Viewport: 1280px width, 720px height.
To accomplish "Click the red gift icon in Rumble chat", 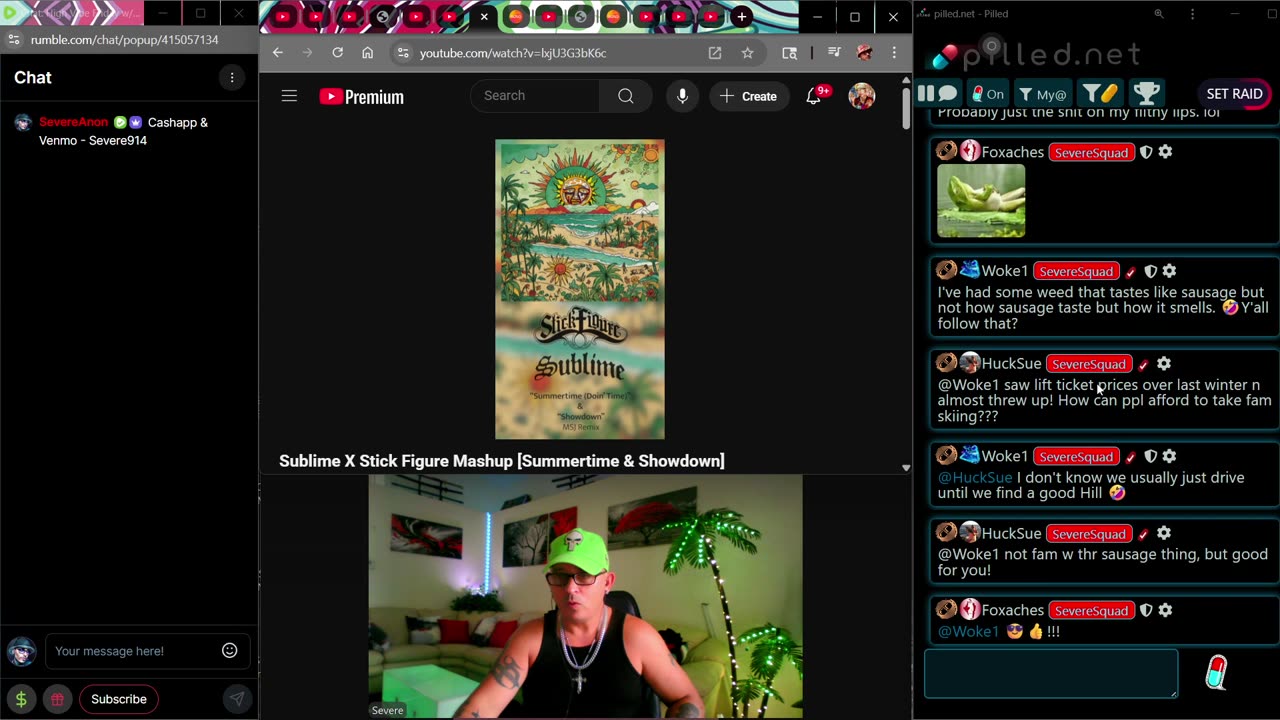I will pos(58,699).
